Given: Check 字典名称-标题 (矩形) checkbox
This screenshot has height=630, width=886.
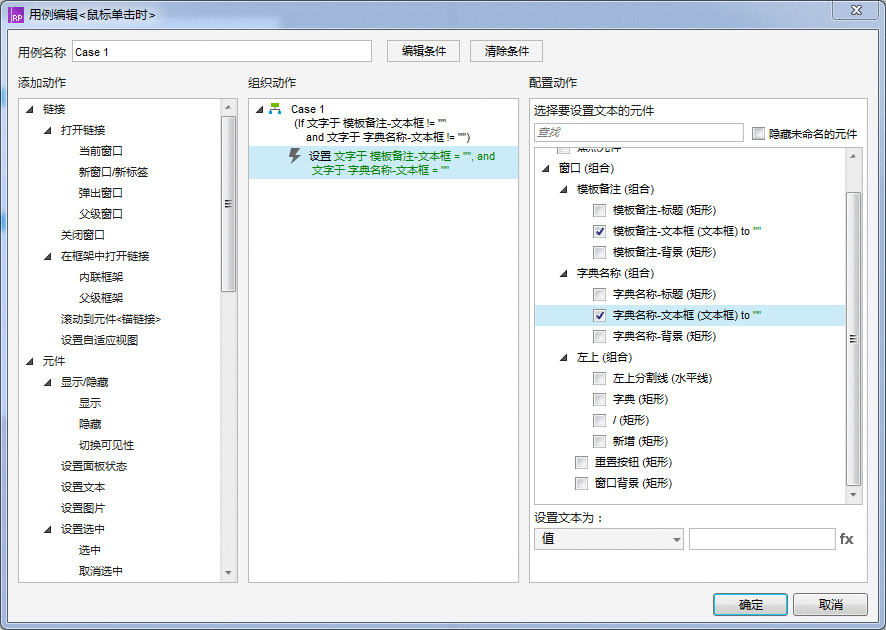Looking at the screenshot, I should point(600,294).
